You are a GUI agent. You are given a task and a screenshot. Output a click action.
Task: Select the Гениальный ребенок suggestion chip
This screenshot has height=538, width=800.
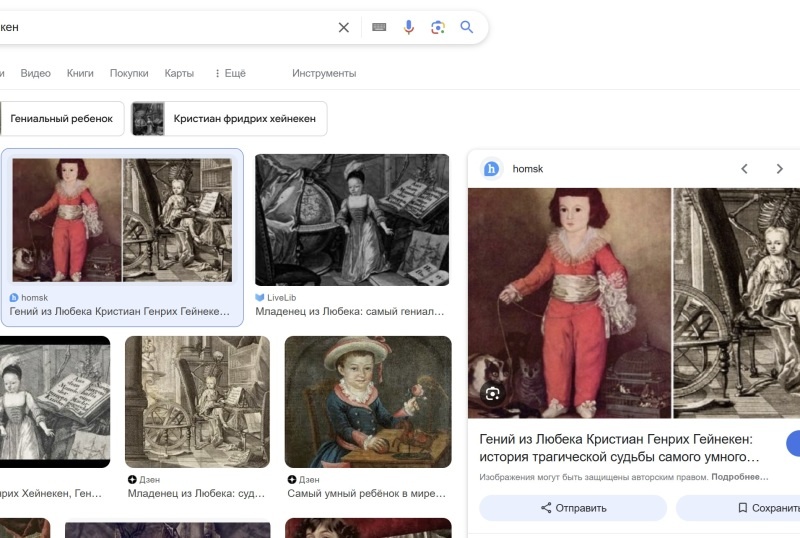click(62, 118)
